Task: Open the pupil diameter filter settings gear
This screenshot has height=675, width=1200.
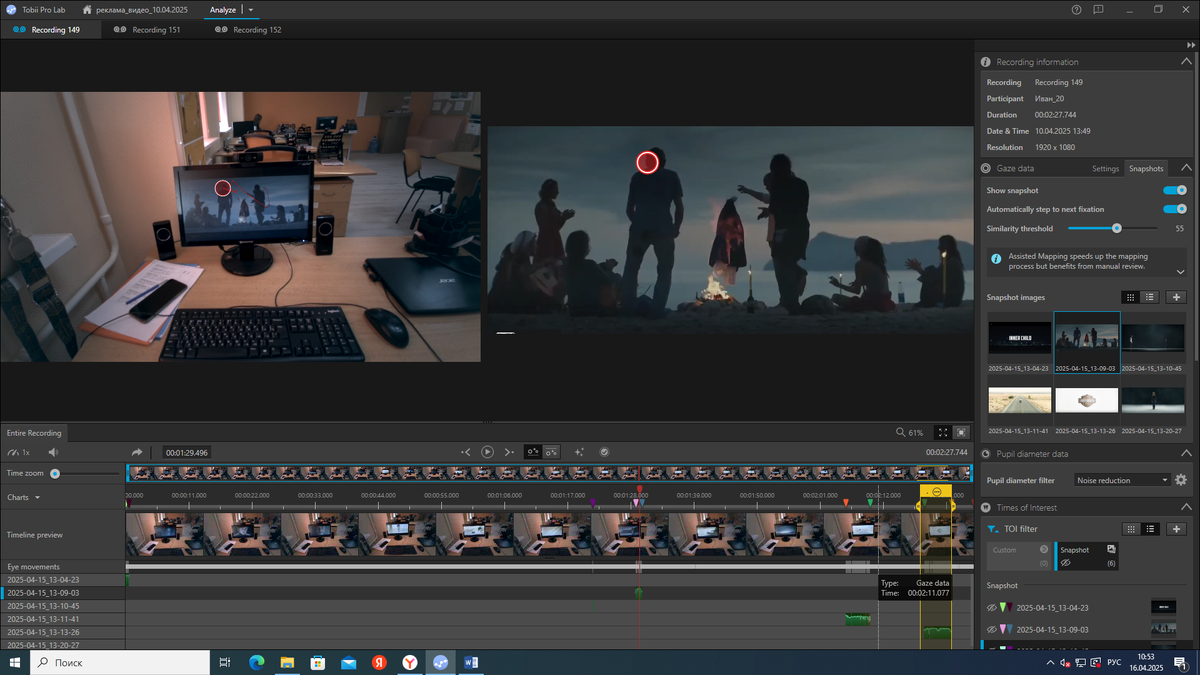Action: 1181,480
